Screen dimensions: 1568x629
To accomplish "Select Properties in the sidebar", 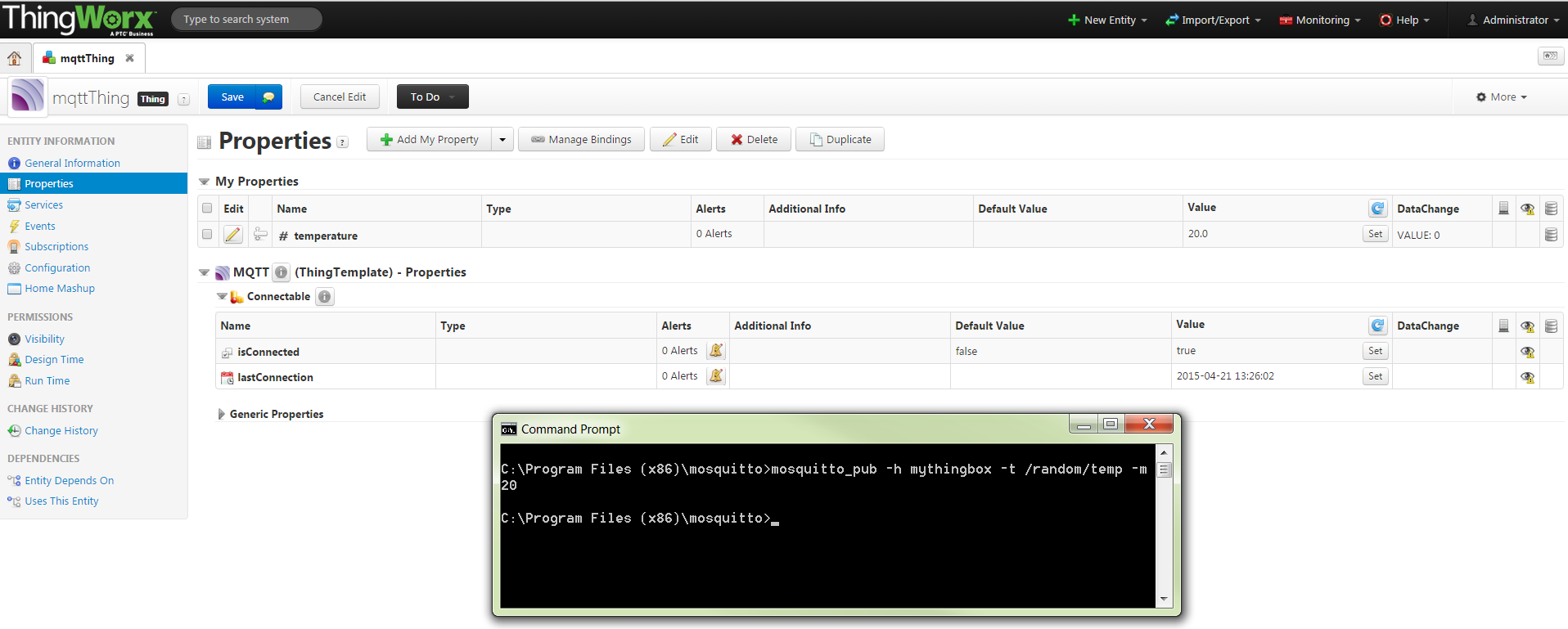I will click(93, 183).
